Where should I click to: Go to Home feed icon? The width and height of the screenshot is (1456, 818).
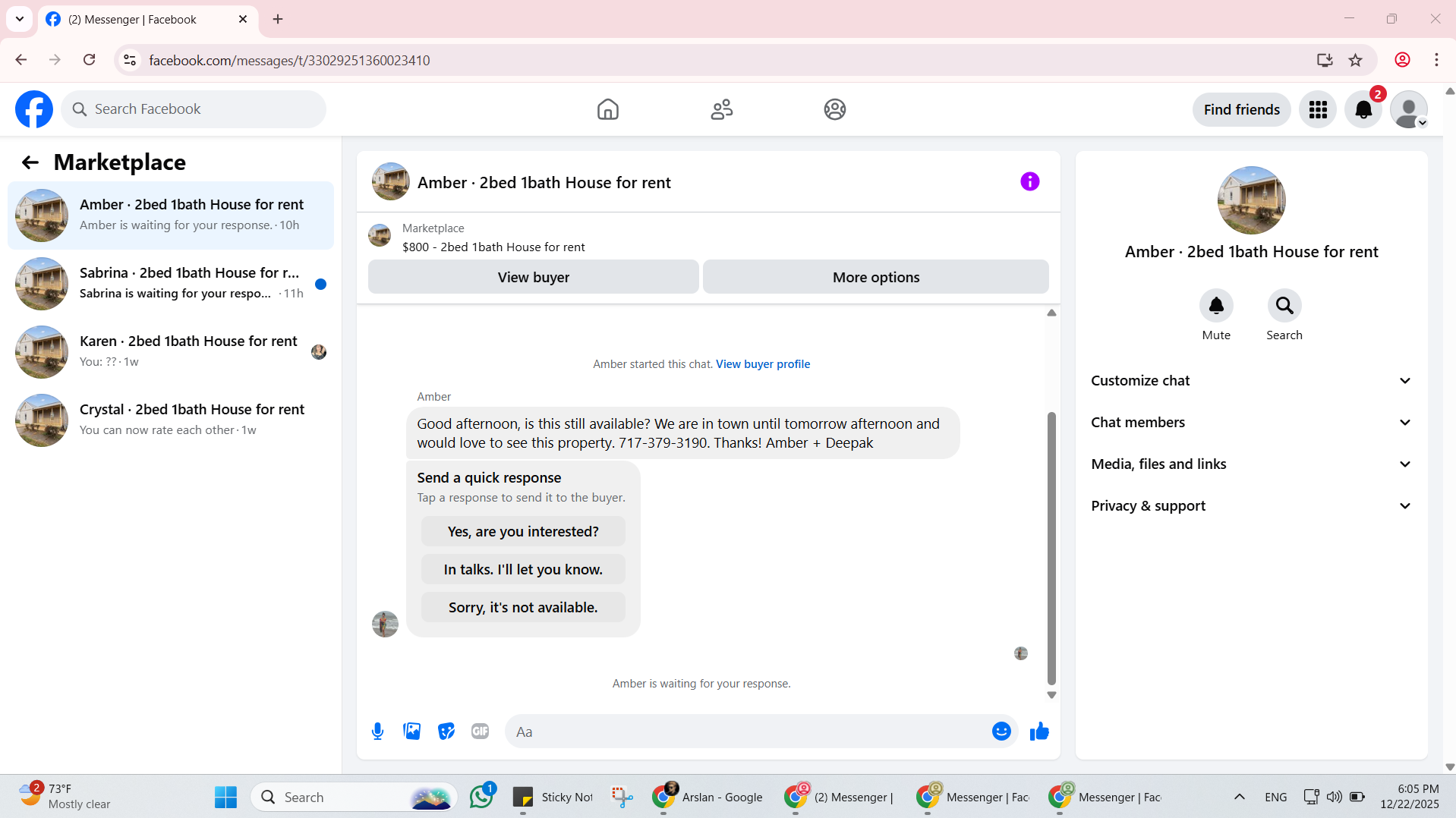point(607,109)
